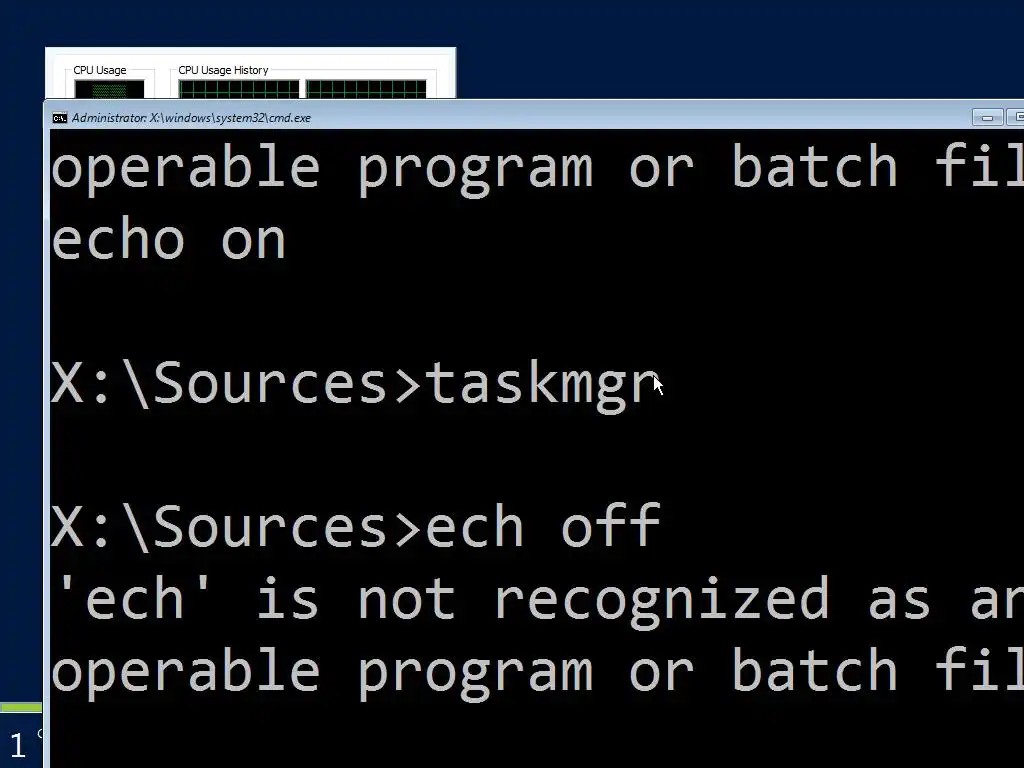Viewport: 1024px width, 768px height.
Task: Click the Administrator cmd.exe title bar text
Action: click(191, 118)
